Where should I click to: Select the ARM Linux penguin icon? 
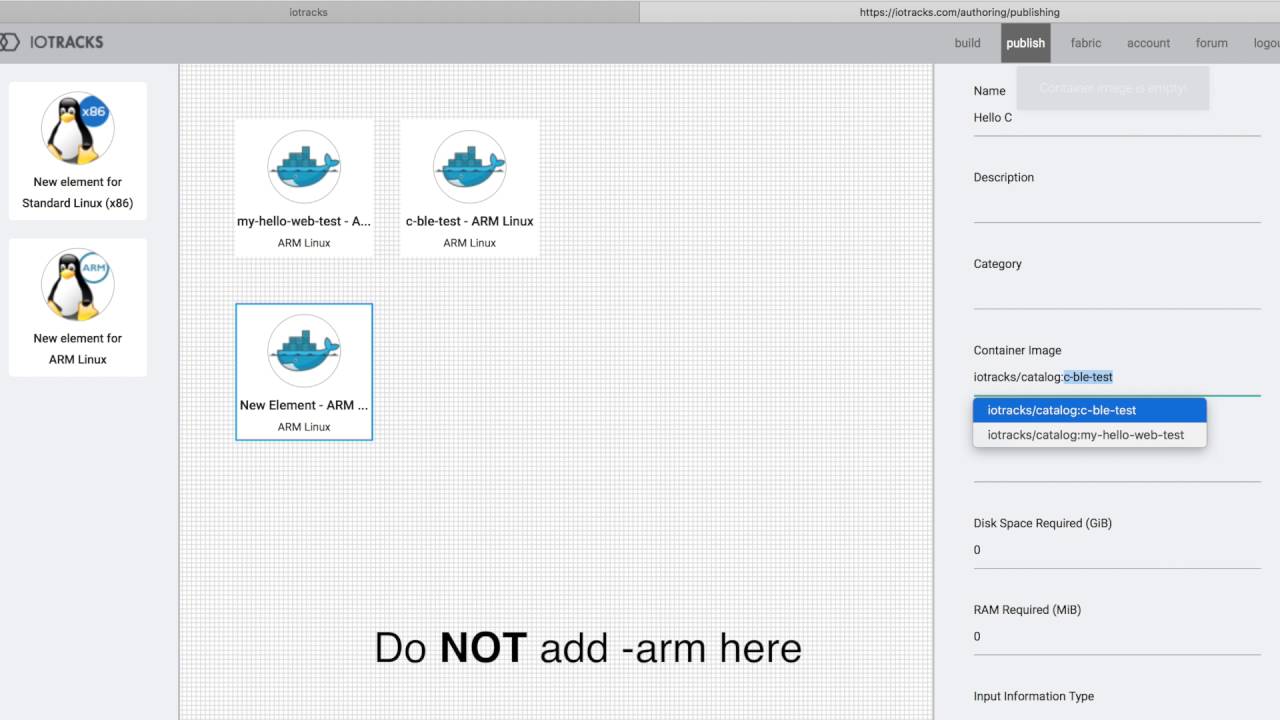[78, 285]
